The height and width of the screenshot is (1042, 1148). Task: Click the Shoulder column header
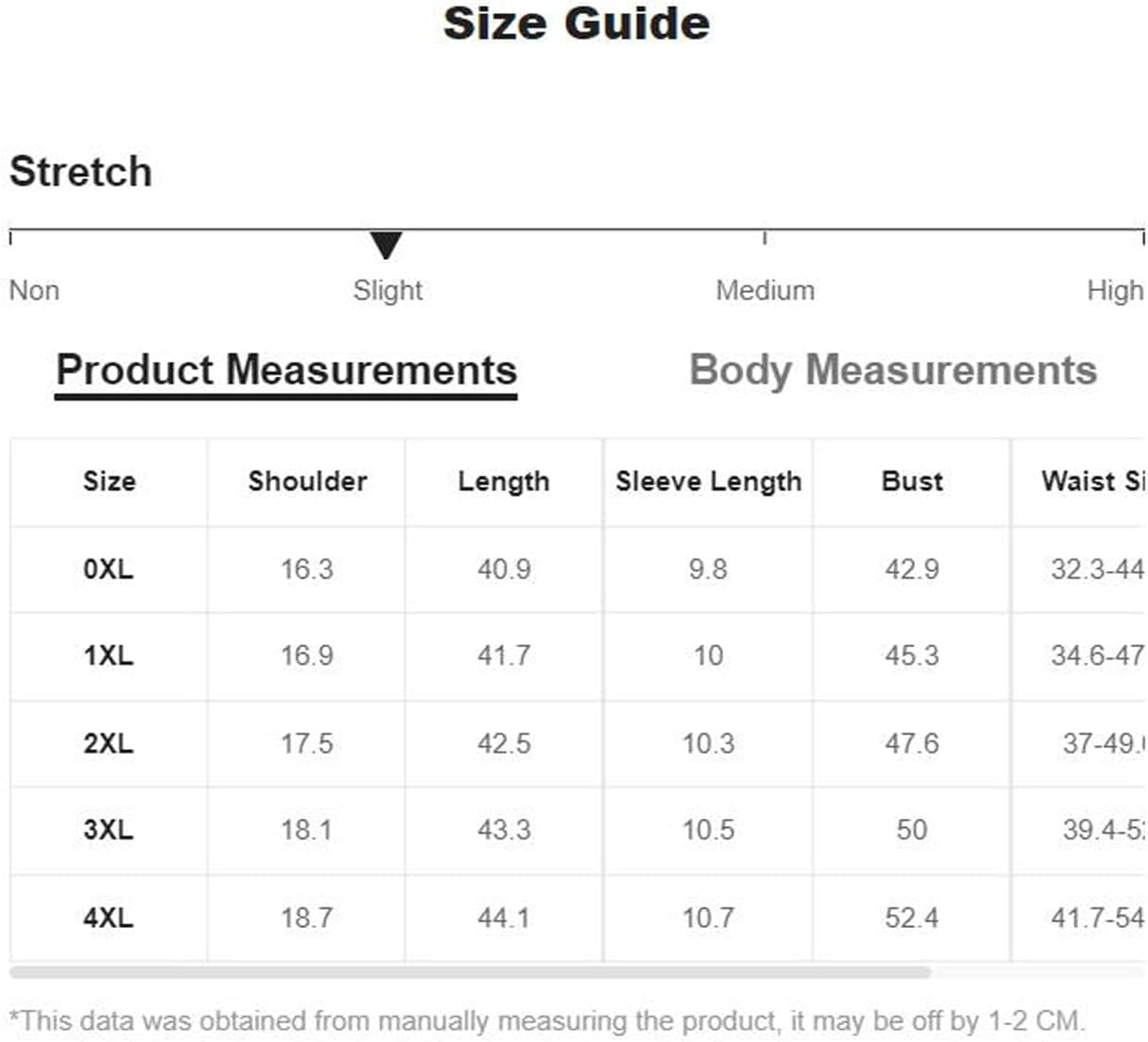coord(307,481)
